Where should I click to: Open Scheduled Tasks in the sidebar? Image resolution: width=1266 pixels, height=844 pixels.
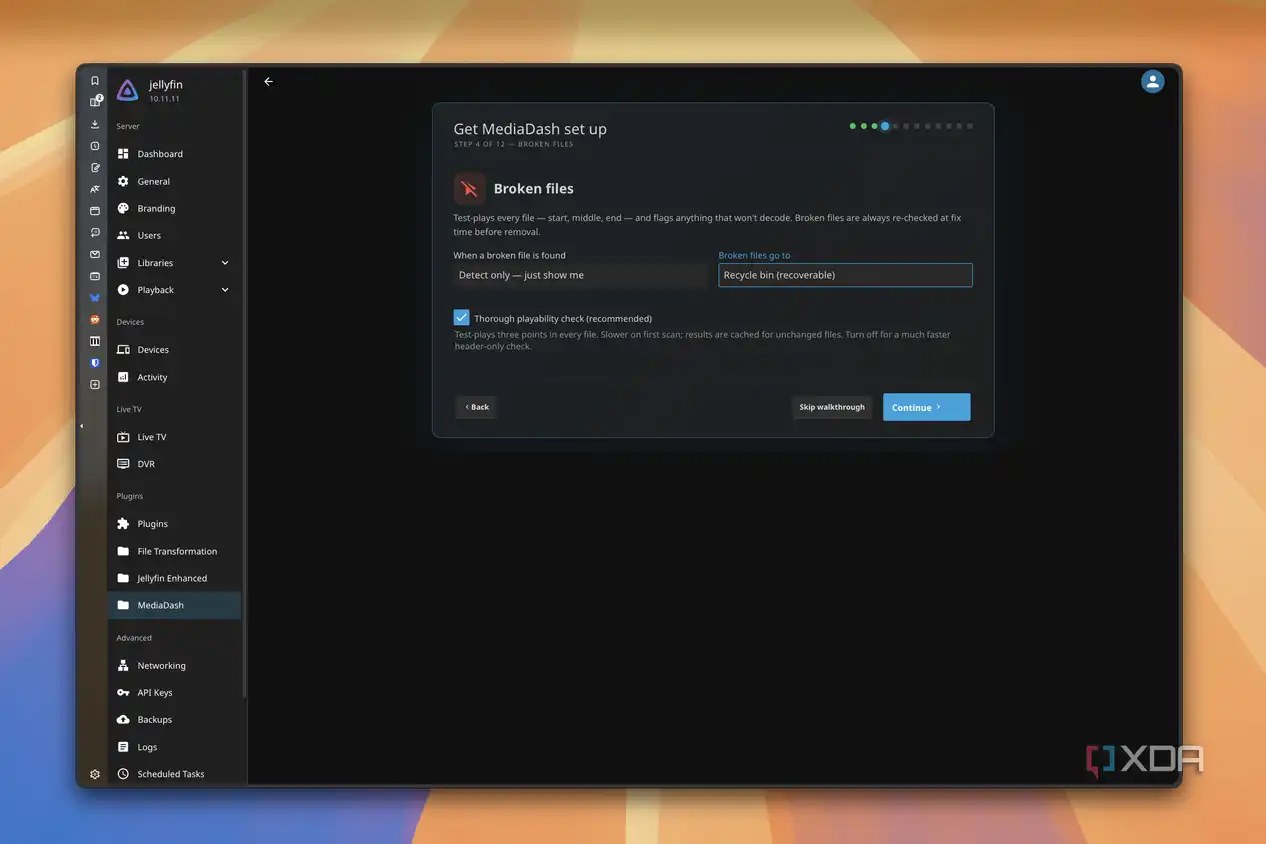[x=174, y=774]
